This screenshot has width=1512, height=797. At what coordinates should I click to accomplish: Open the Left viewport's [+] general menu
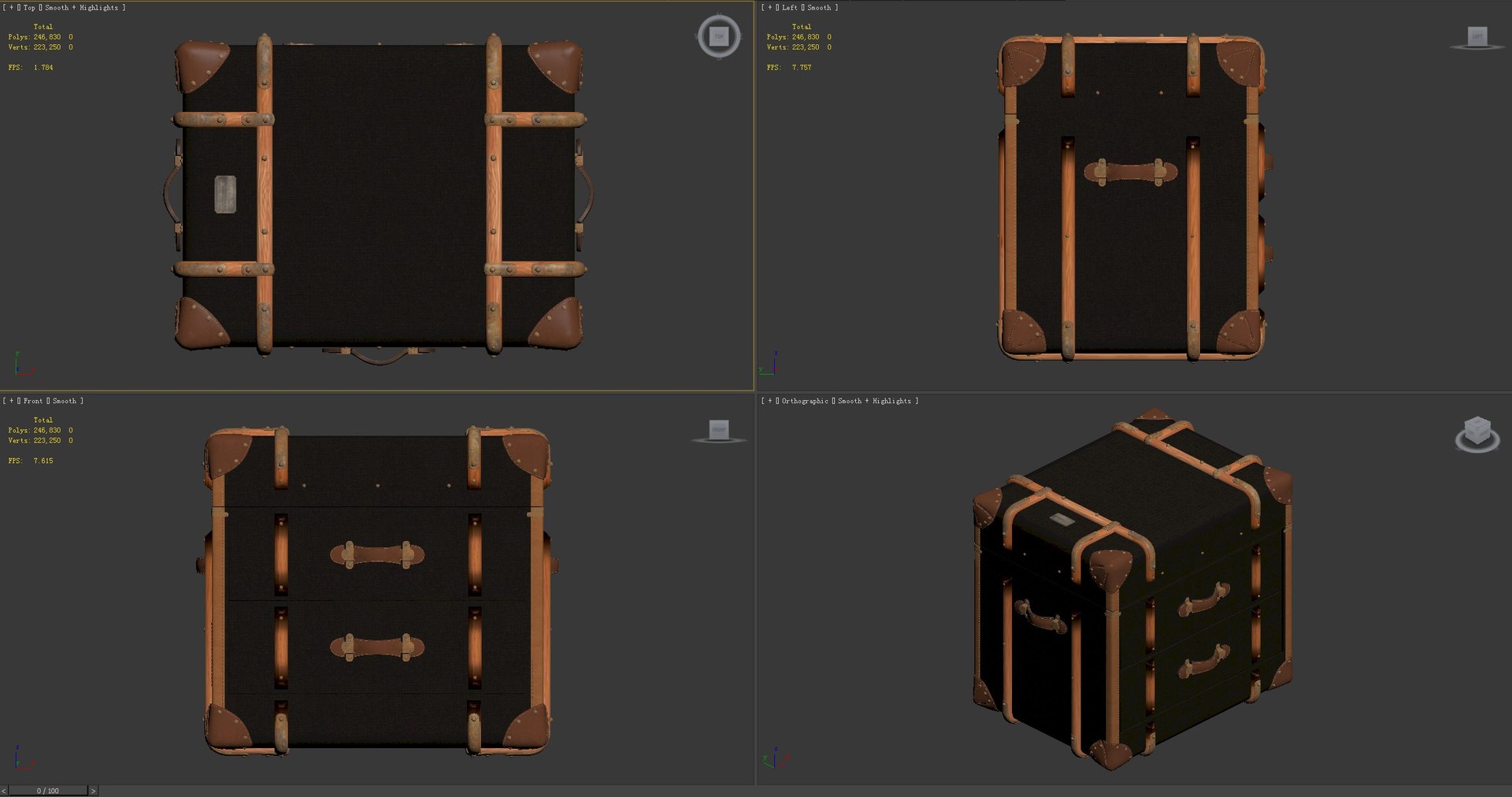click(x=770, y=8)
